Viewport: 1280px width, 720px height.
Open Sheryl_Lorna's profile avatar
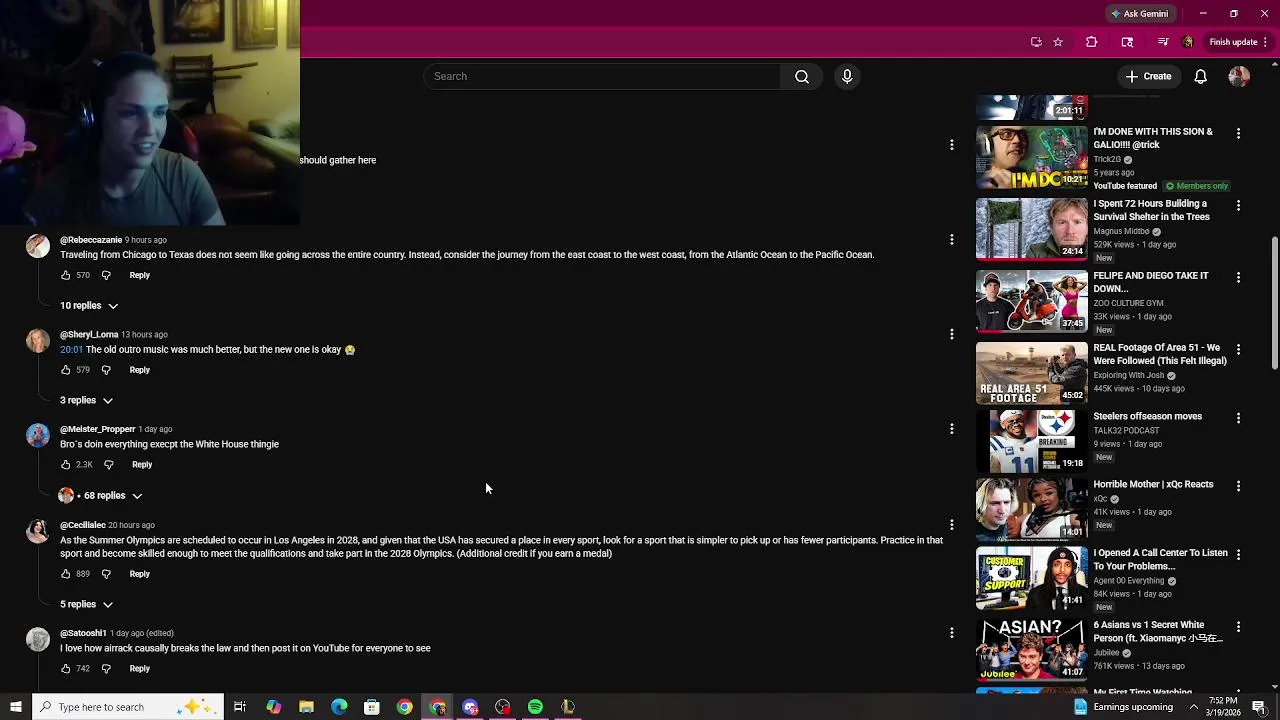click(38, 341)
